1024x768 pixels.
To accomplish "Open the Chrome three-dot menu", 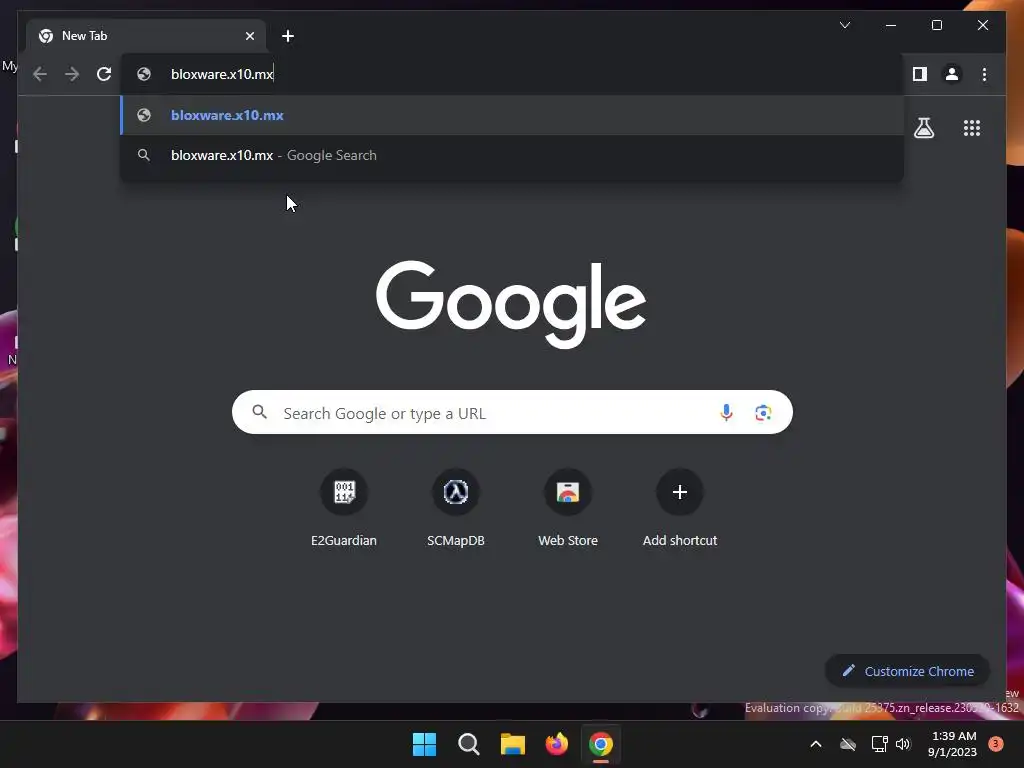I will (984, 74).
